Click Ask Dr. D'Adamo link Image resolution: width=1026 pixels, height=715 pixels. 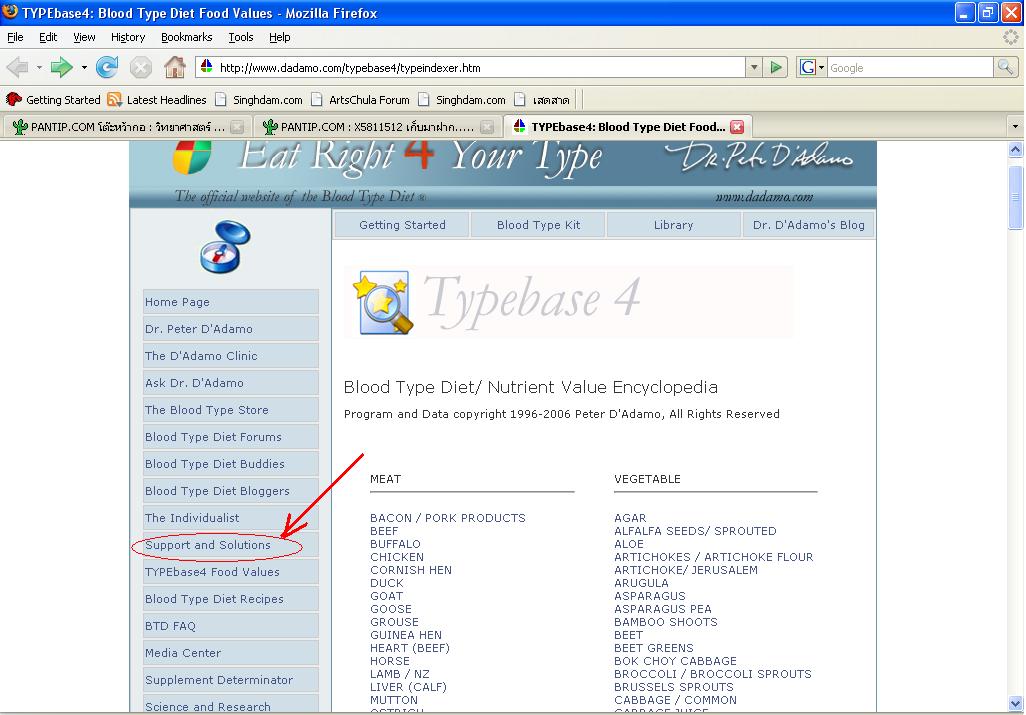click(x=230, y=383)
